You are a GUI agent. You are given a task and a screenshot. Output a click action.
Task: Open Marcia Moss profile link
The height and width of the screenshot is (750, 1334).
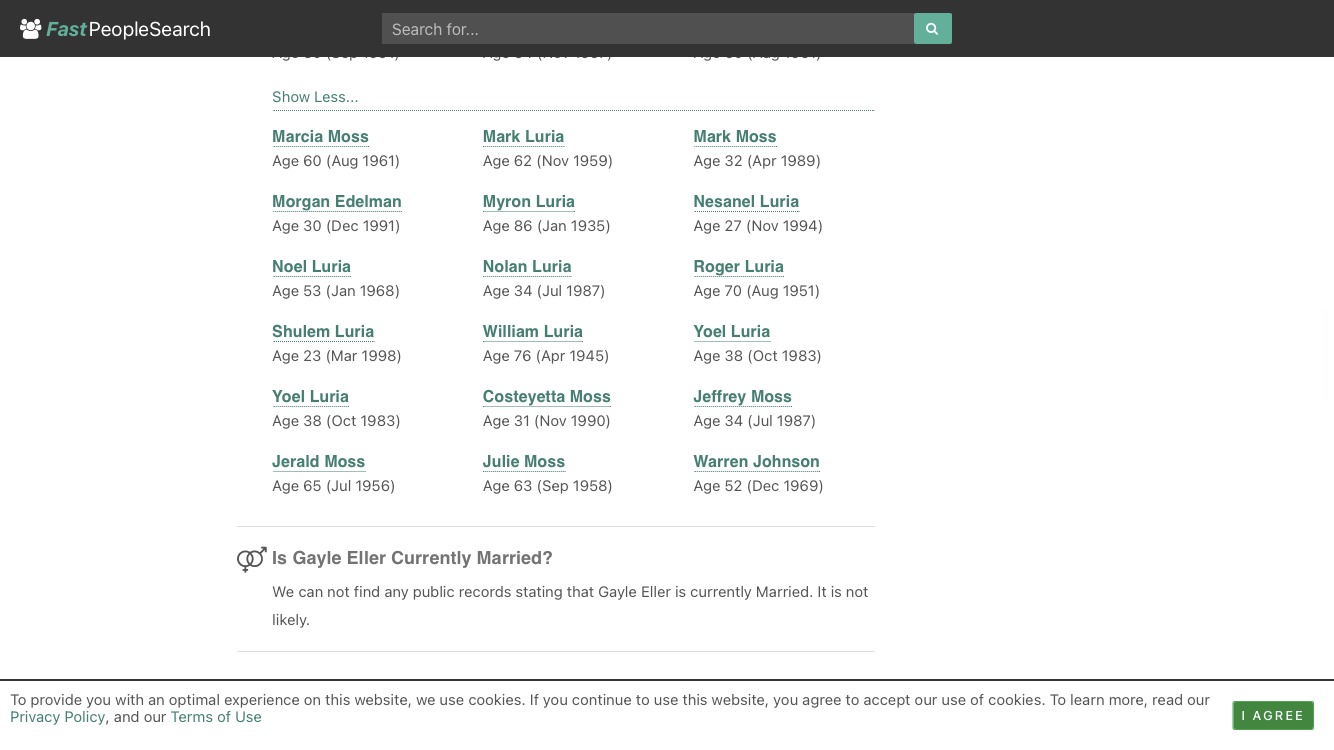click(x=320, y=137)
